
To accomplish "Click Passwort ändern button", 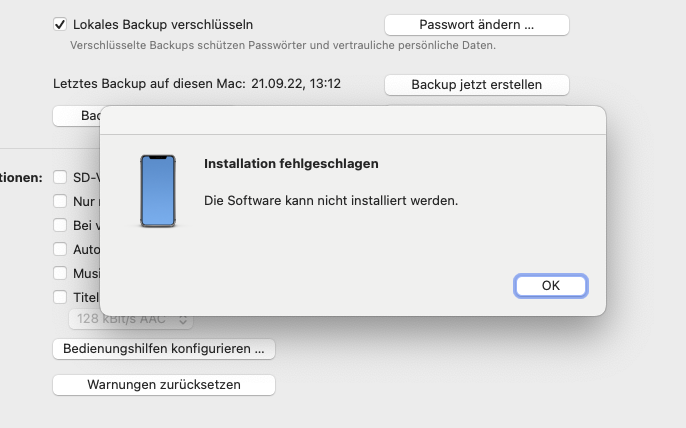I will click(x=476, y=24).
